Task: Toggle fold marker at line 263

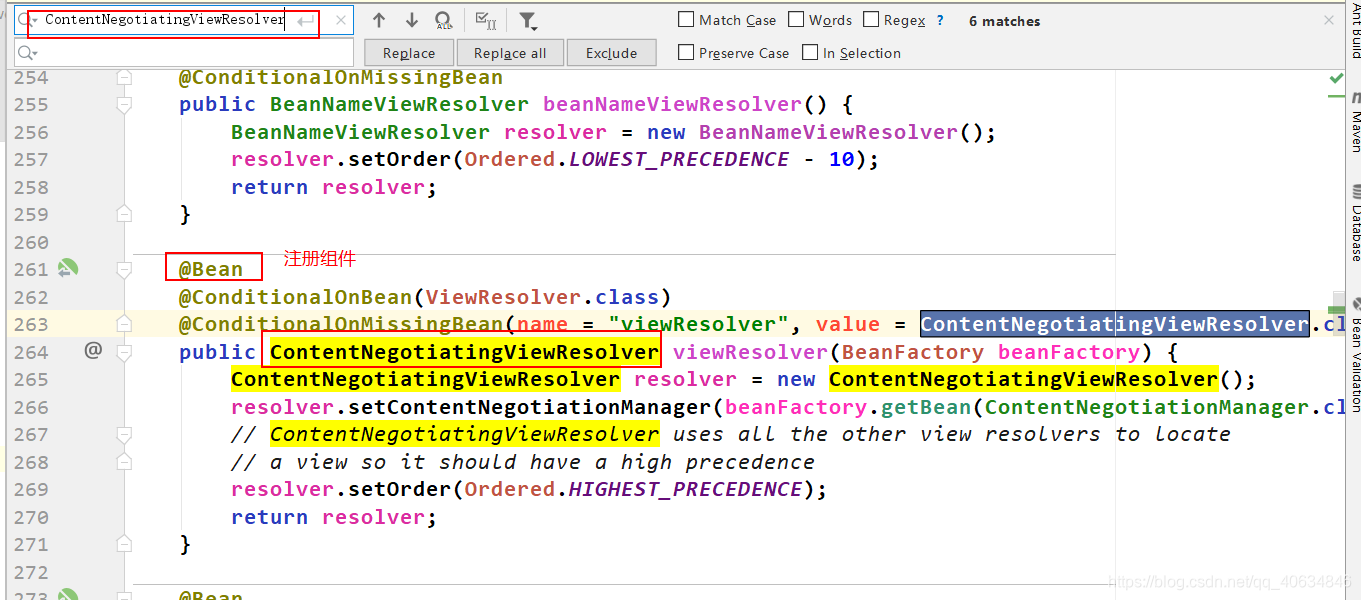Action: 124,324
